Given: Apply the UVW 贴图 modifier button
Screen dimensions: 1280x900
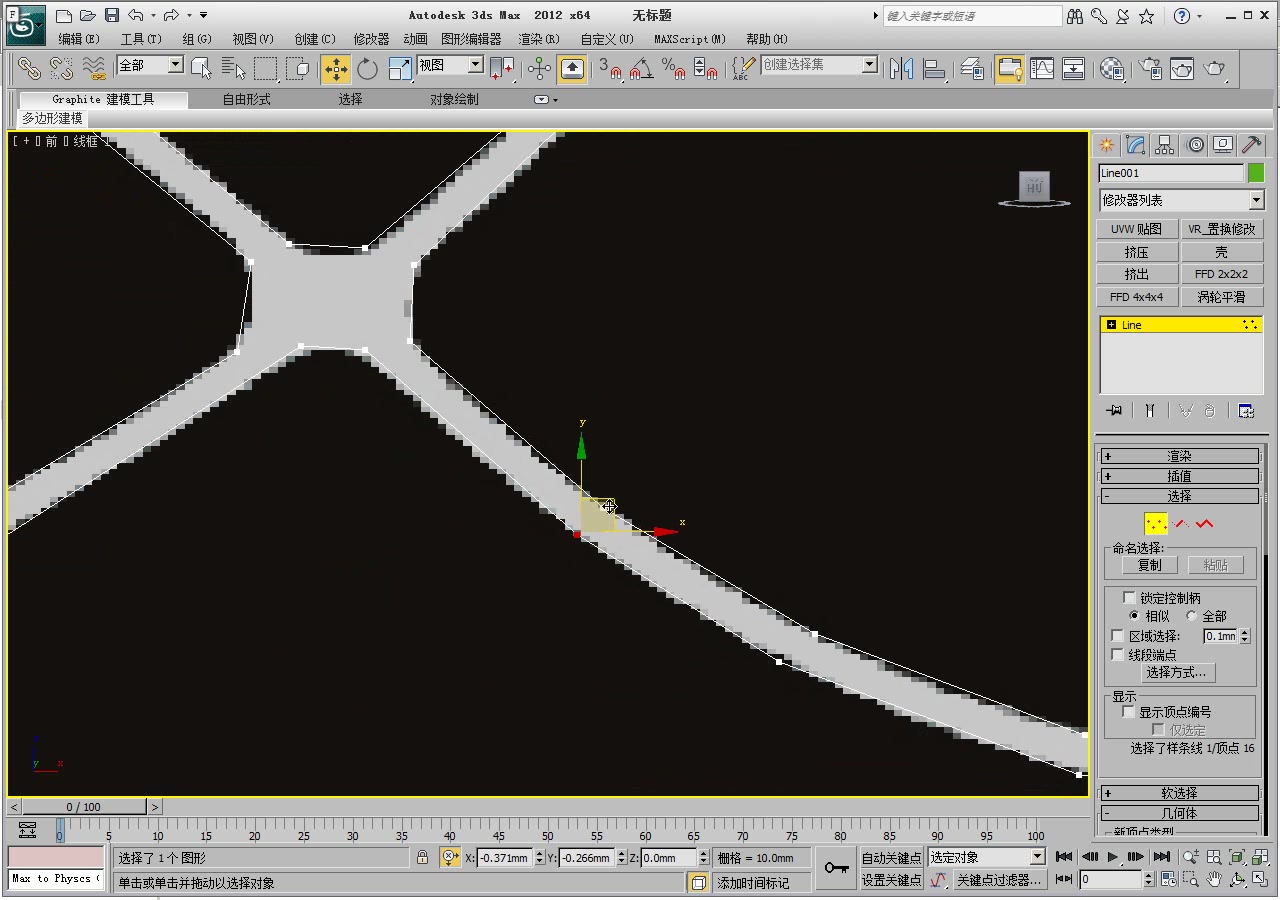Looking at the screenshot, I should point(1136,228).
